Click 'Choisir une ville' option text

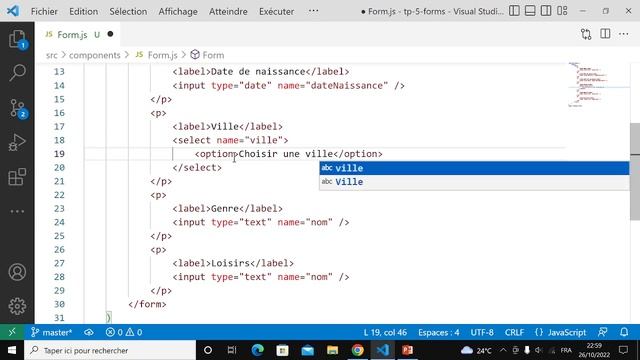point(286,154)
